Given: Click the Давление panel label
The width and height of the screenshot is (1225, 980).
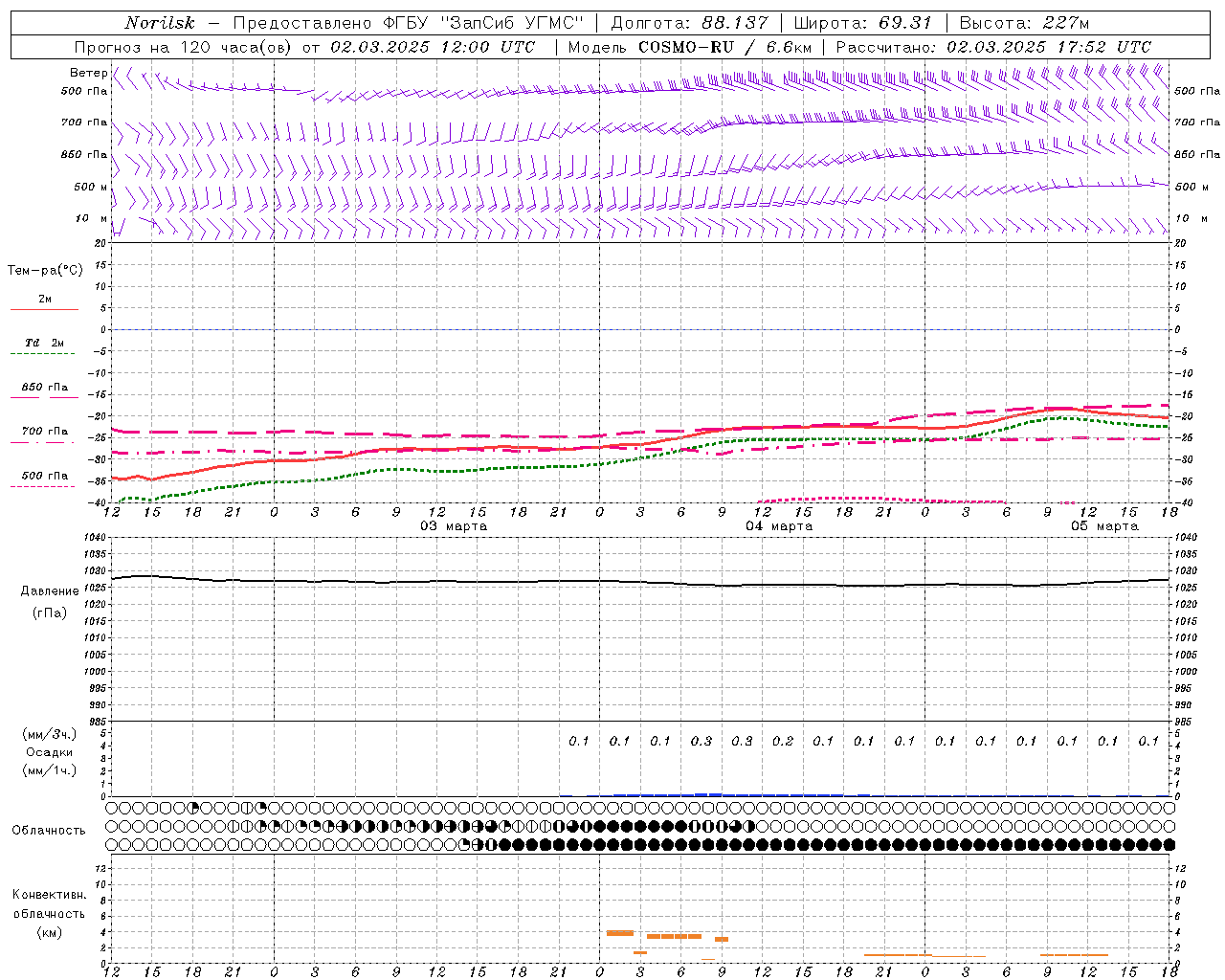Looking at the screenshot, I should point(50,591).
